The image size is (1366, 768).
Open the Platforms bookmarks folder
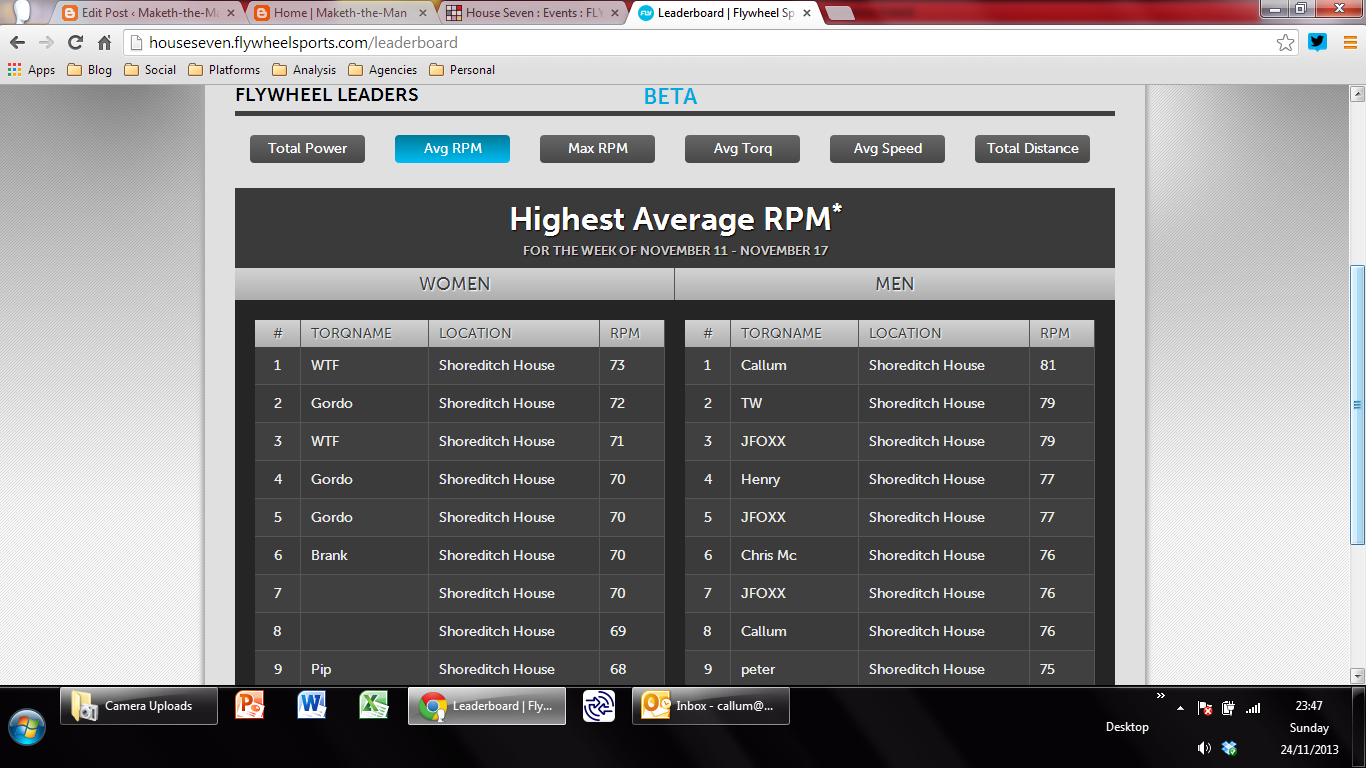click(x=224, y=70)
